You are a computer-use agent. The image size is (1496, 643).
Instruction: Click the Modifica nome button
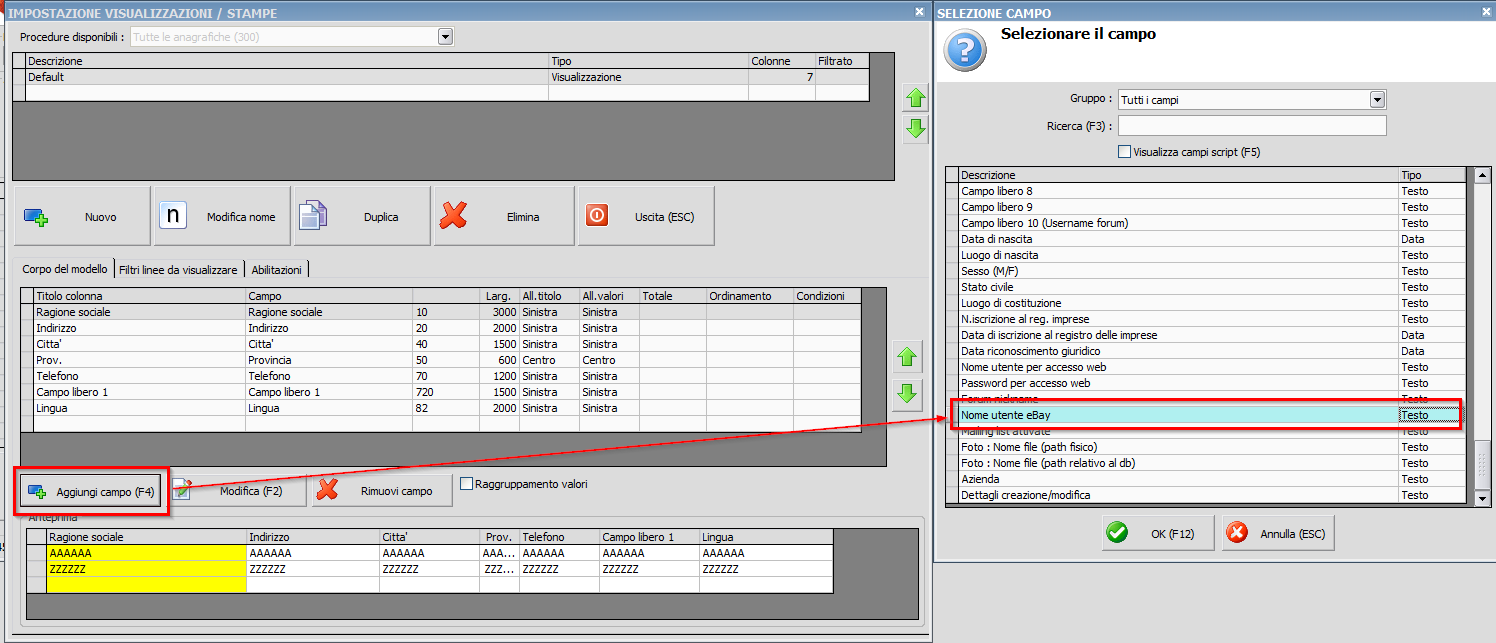222,216
